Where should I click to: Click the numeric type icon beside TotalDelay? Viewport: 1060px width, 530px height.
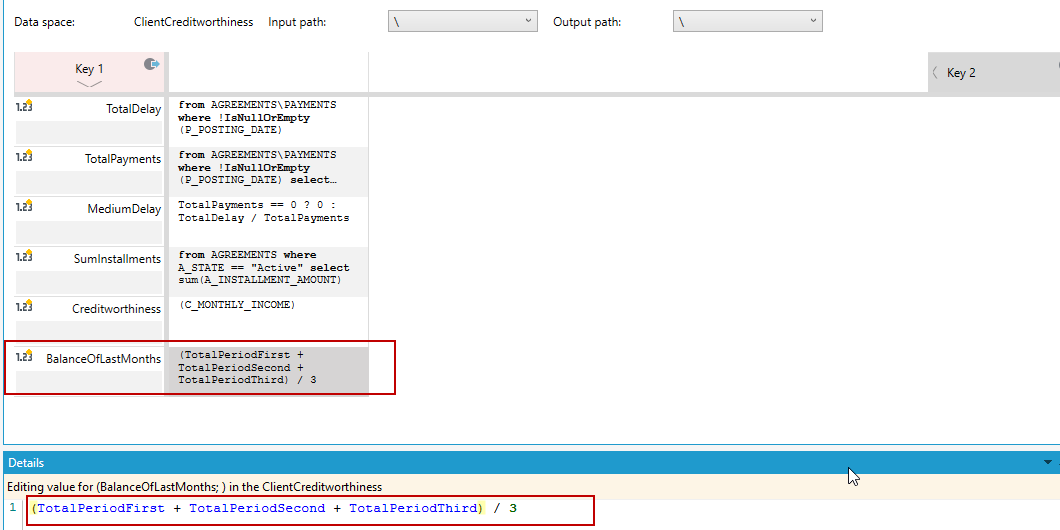coord(24,105)
